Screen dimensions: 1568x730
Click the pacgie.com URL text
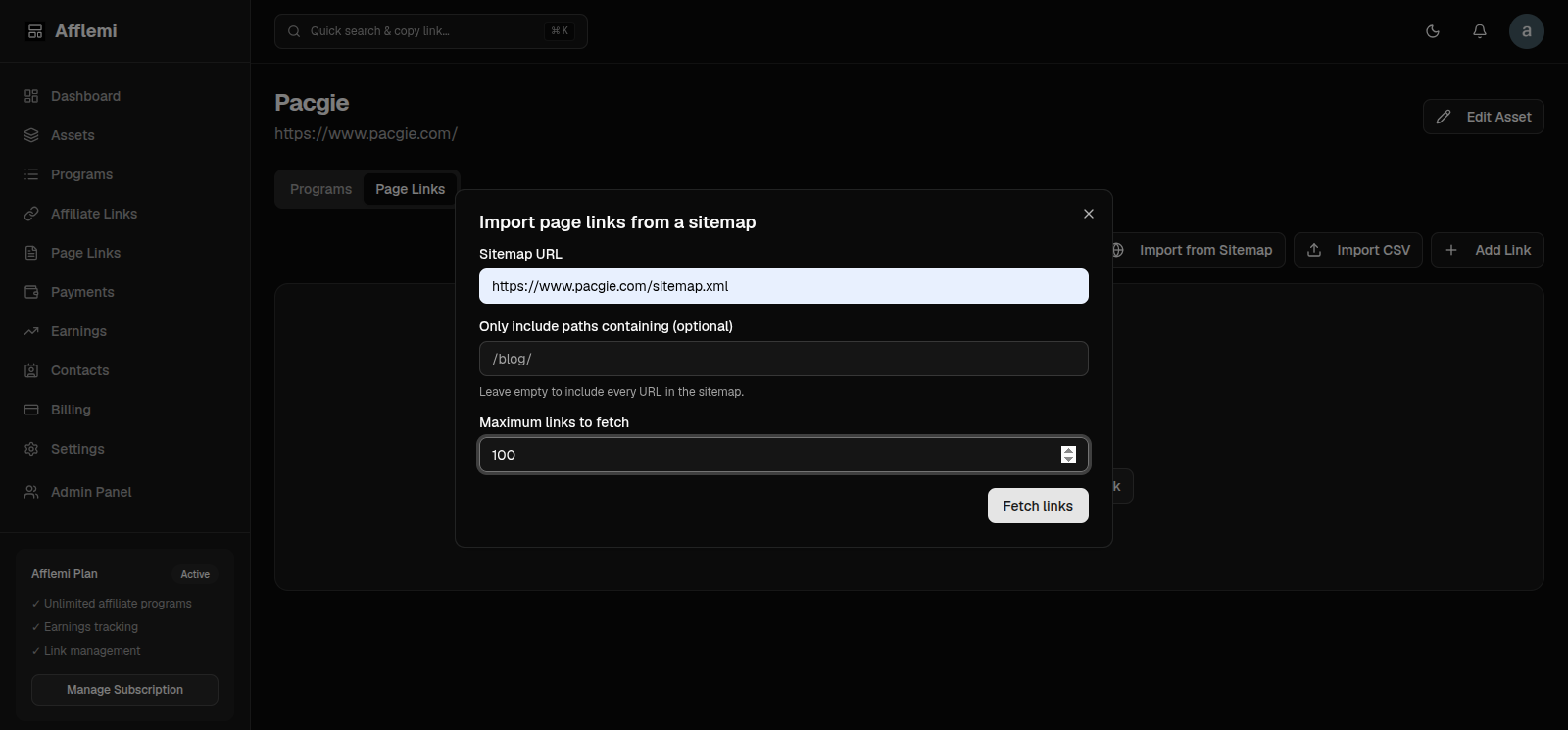coord(366,133)
